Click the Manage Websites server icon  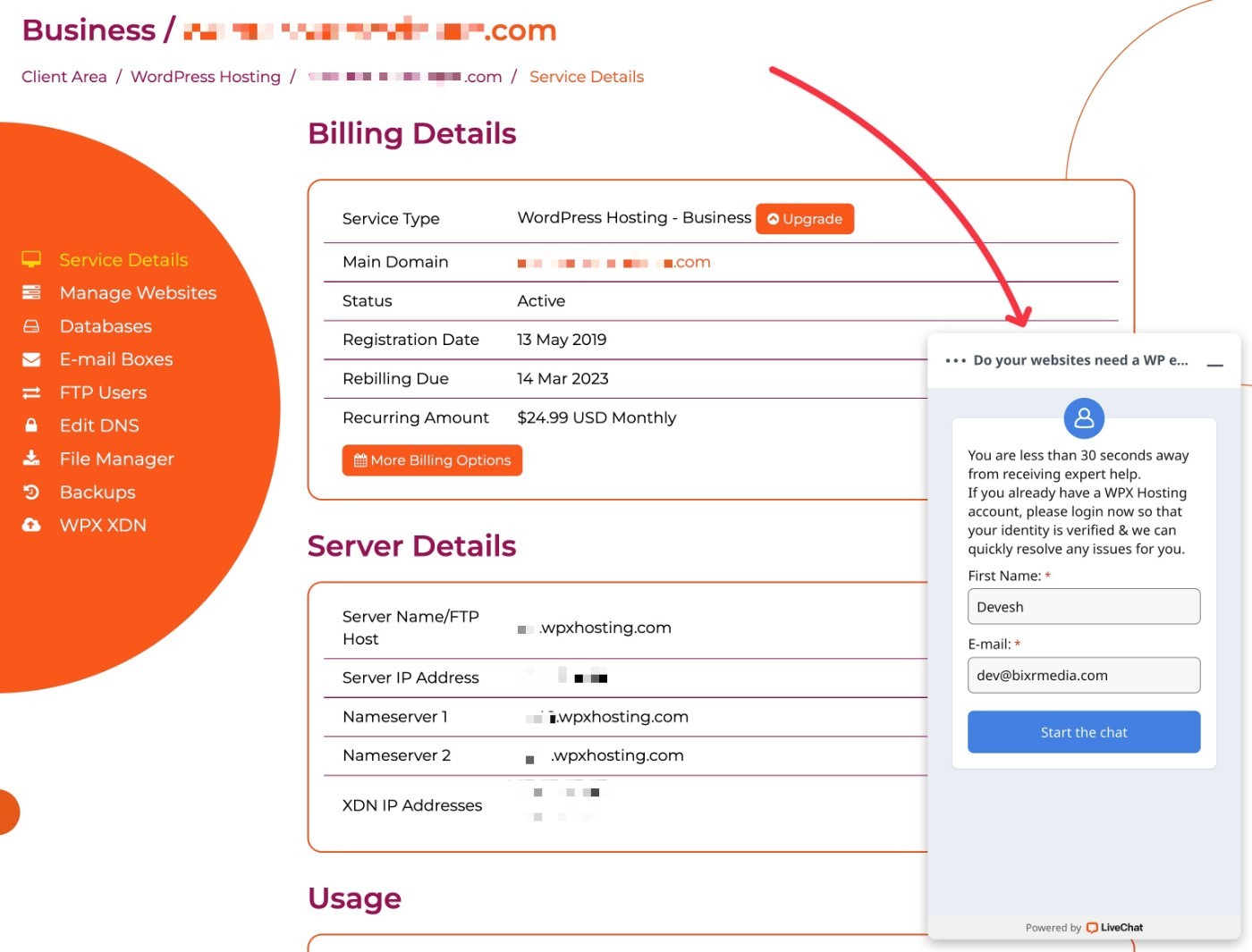coord(31,292)
